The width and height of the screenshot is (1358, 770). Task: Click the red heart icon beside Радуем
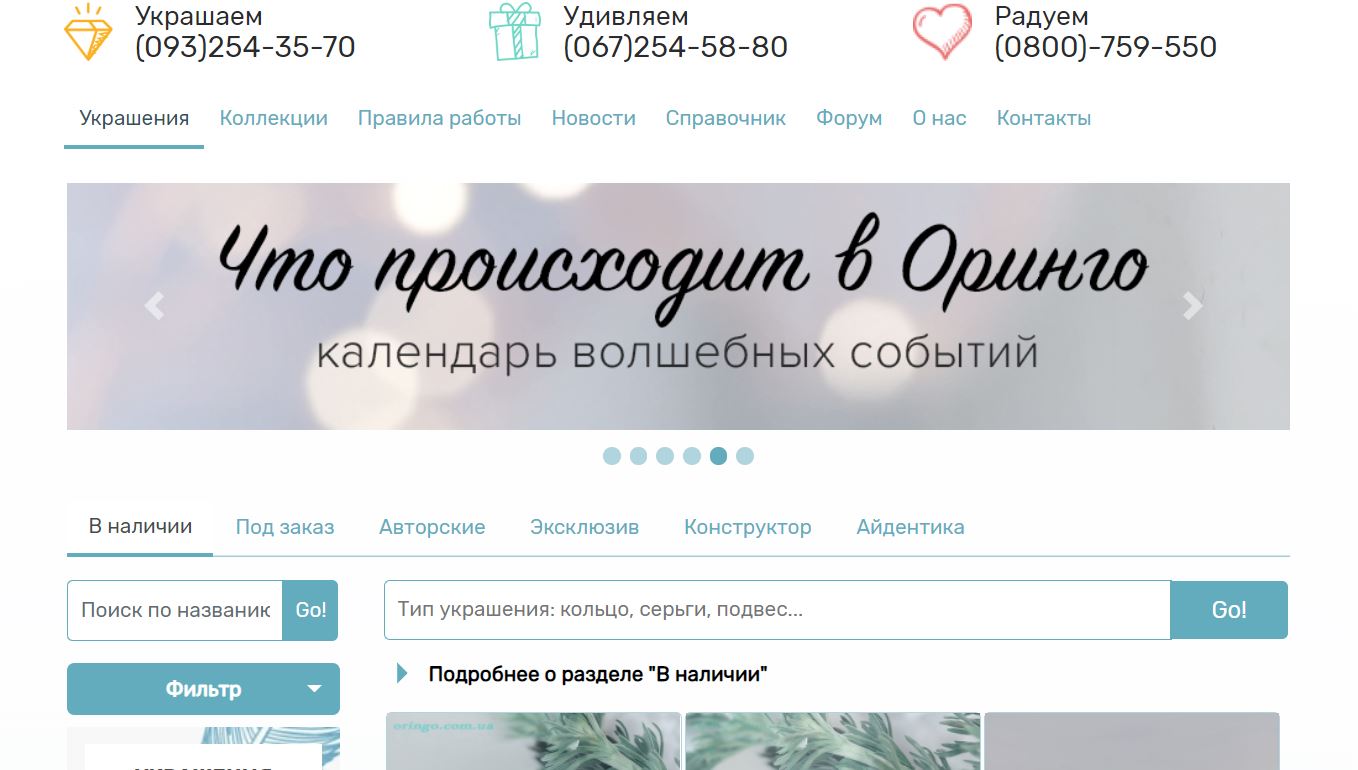tap(942, 32)
